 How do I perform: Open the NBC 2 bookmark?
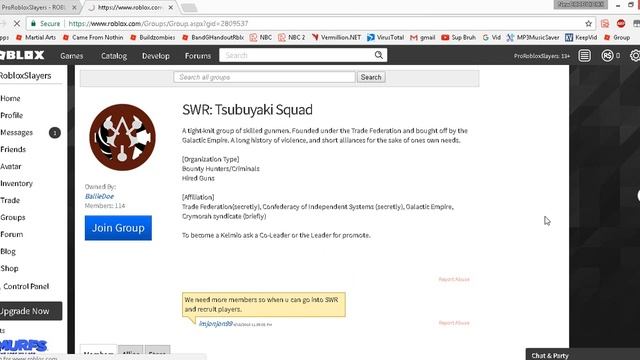pos(291,37)
